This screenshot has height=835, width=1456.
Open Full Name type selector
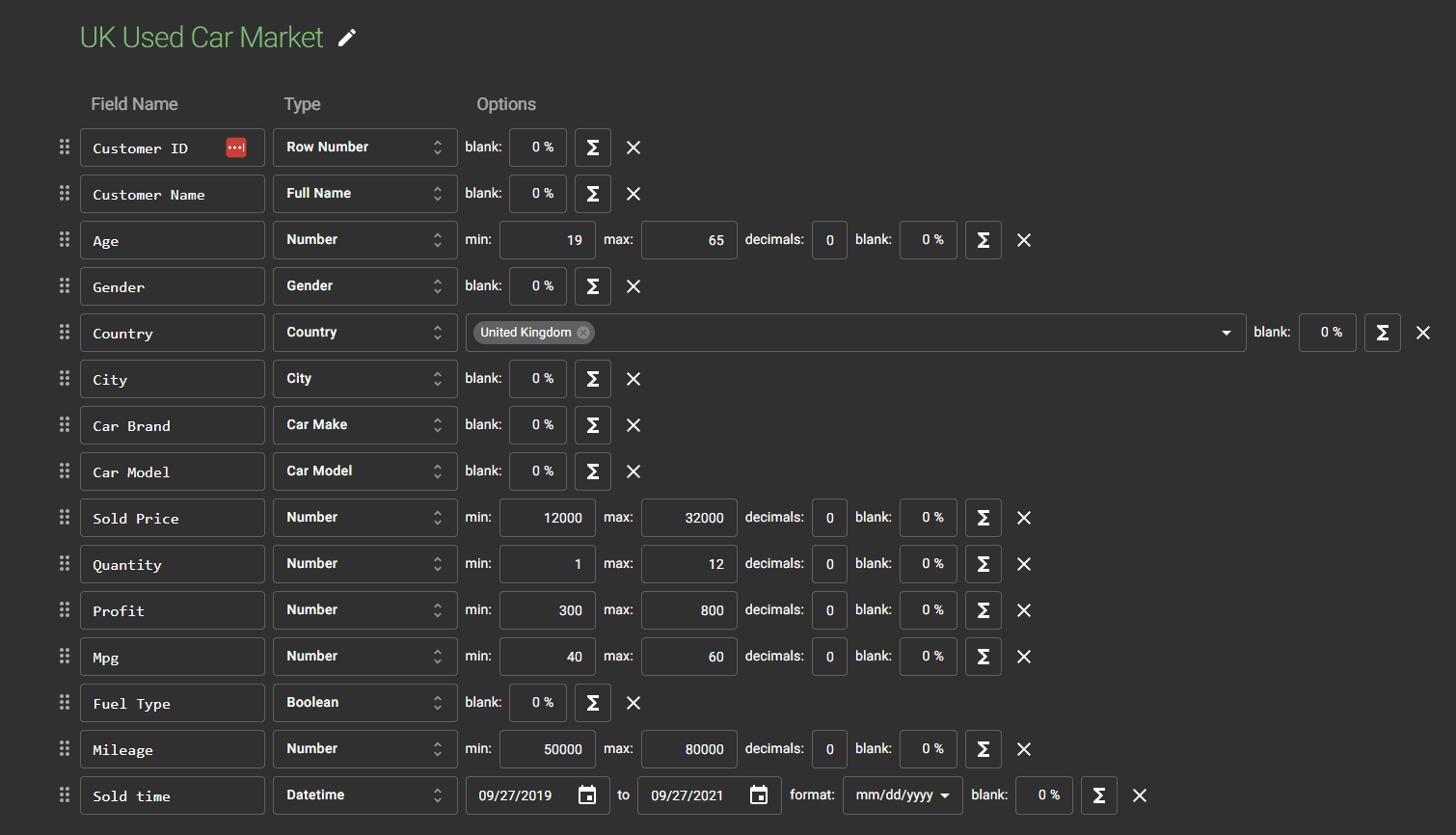[x=365, y=194]
